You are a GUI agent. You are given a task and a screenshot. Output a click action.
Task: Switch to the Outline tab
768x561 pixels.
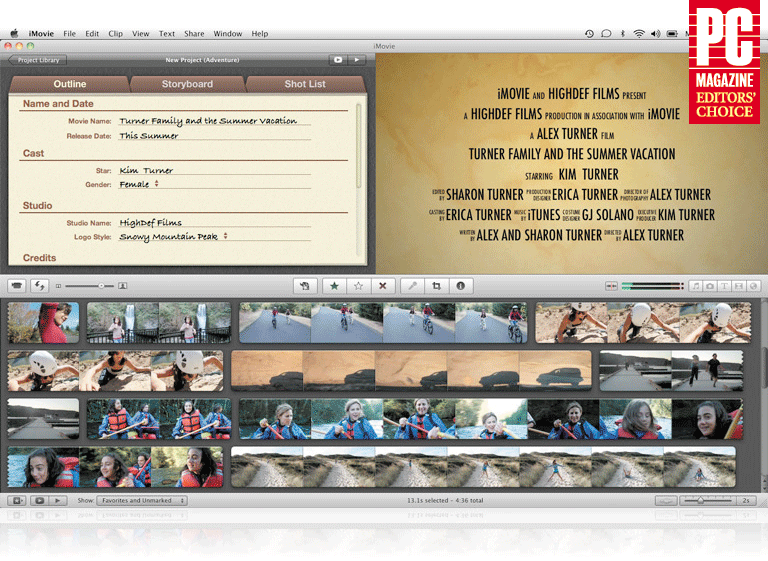(x=70, y=84)
